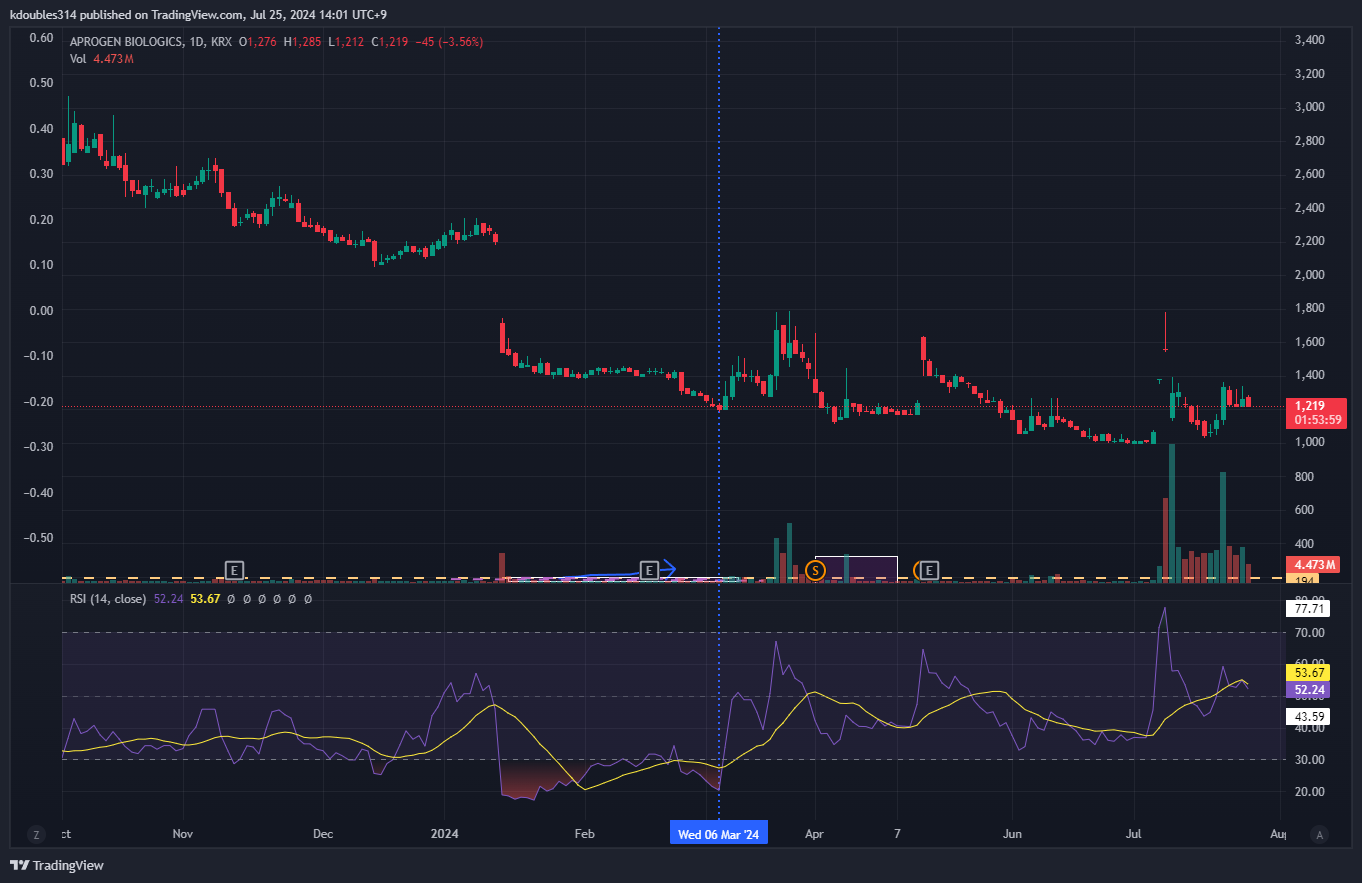The height and width of the screenshot is (883, 1362).
Task: Click the 3,400 price axis tick
Action: coord(1310,40)
